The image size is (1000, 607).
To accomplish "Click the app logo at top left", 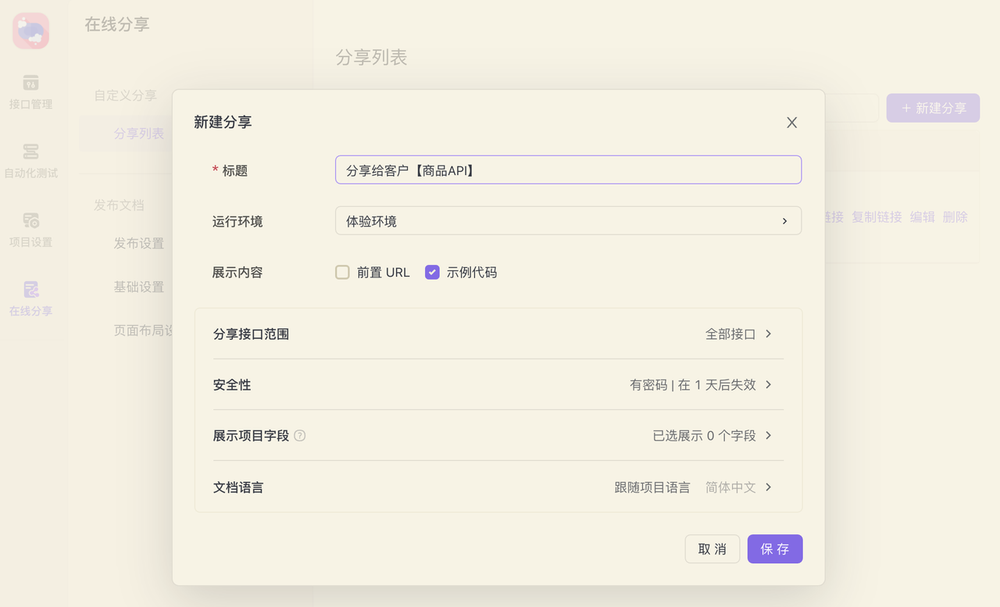I will 30,30.
